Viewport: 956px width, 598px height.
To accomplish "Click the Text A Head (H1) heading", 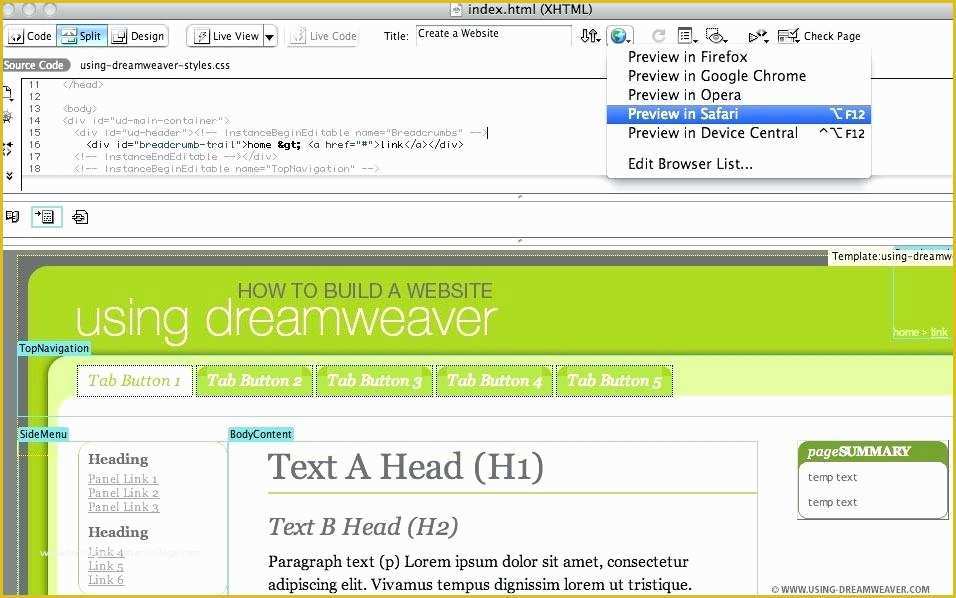I will tap(405, 468).
